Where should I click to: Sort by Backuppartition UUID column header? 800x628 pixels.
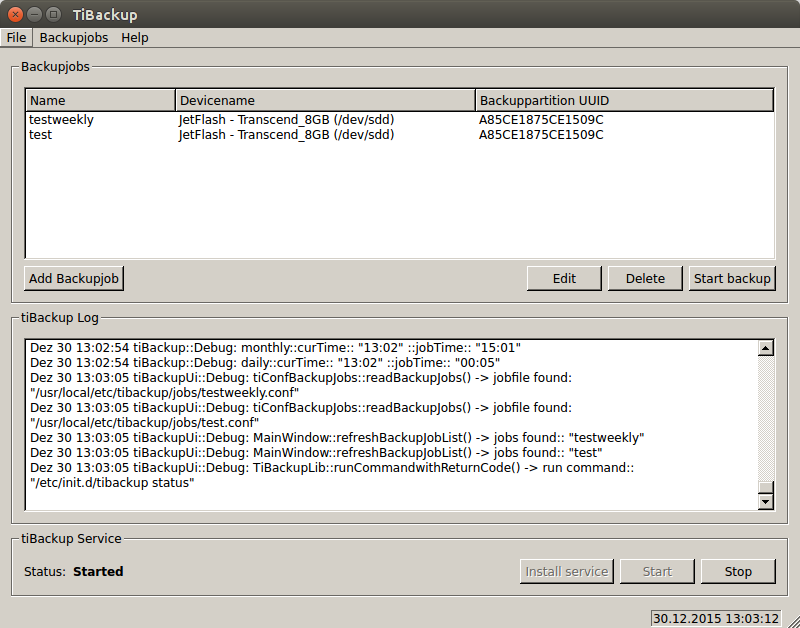624,101
